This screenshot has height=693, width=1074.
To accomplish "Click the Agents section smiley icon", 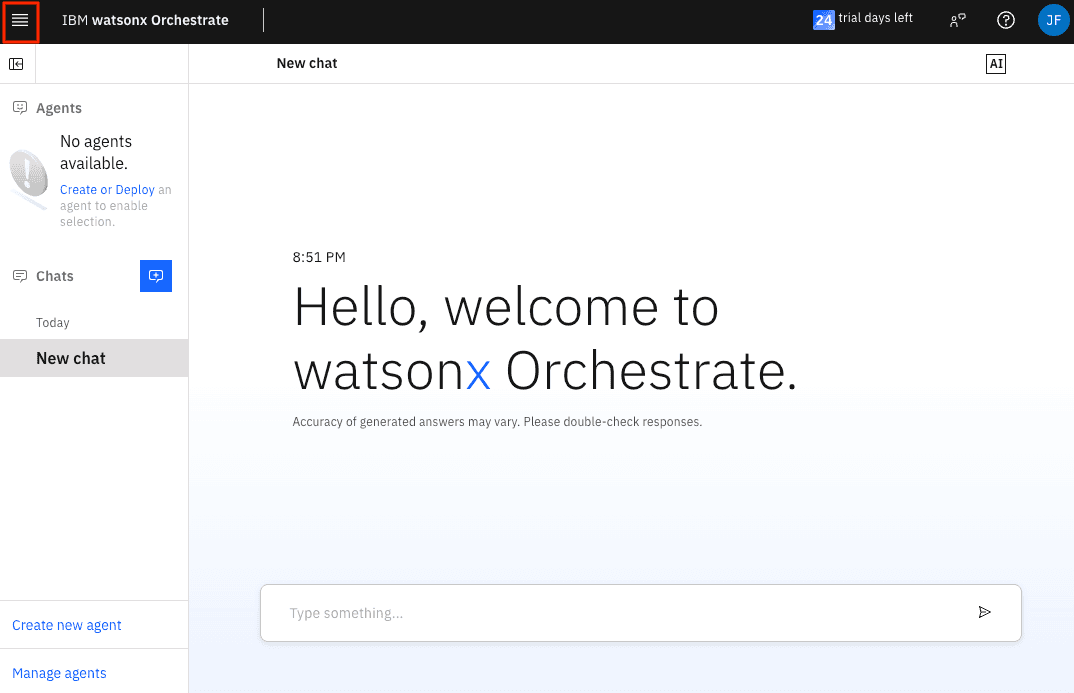I will (x=19, y=108).
